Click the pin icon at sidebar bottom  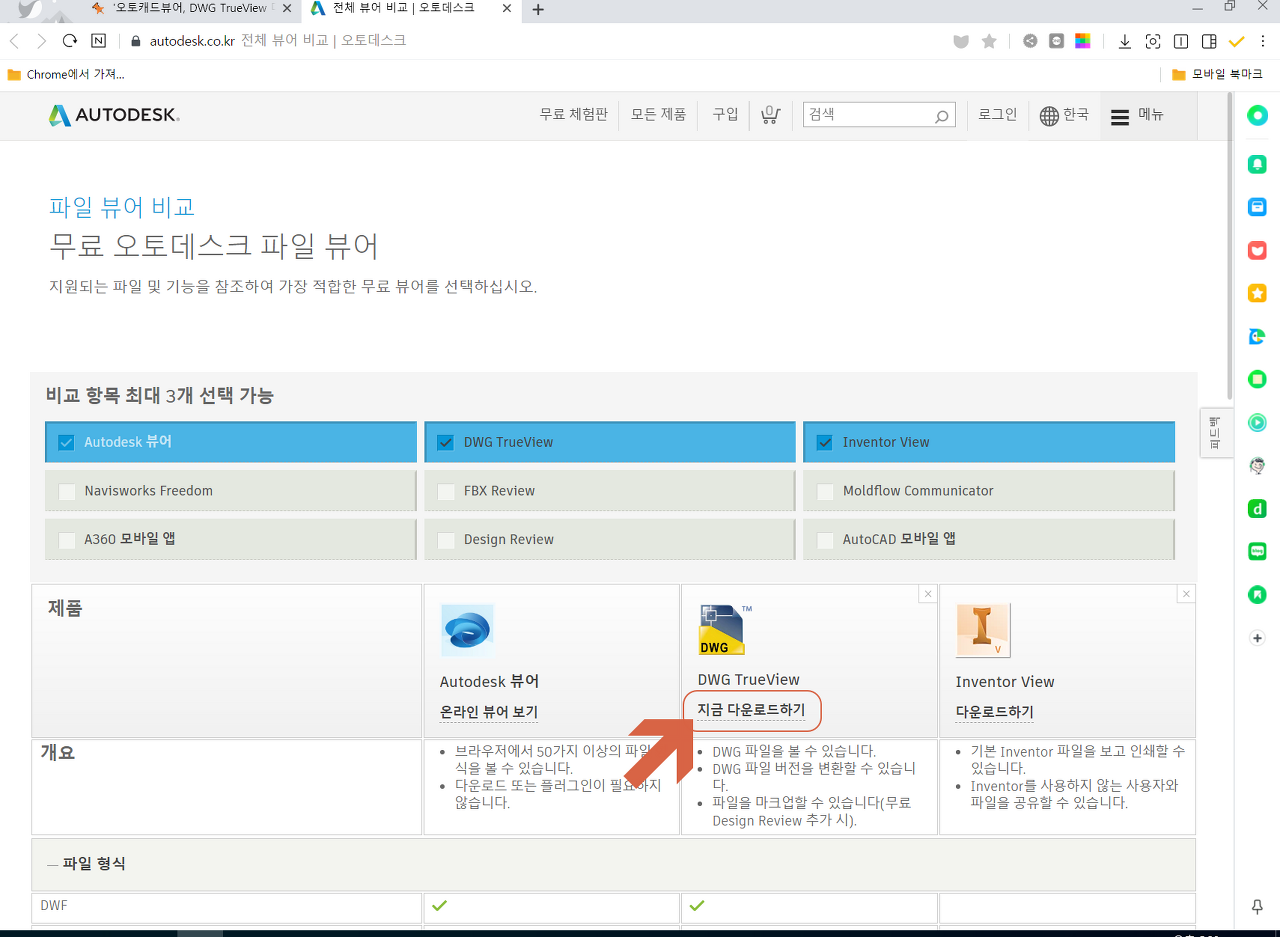pos(1258,906)
